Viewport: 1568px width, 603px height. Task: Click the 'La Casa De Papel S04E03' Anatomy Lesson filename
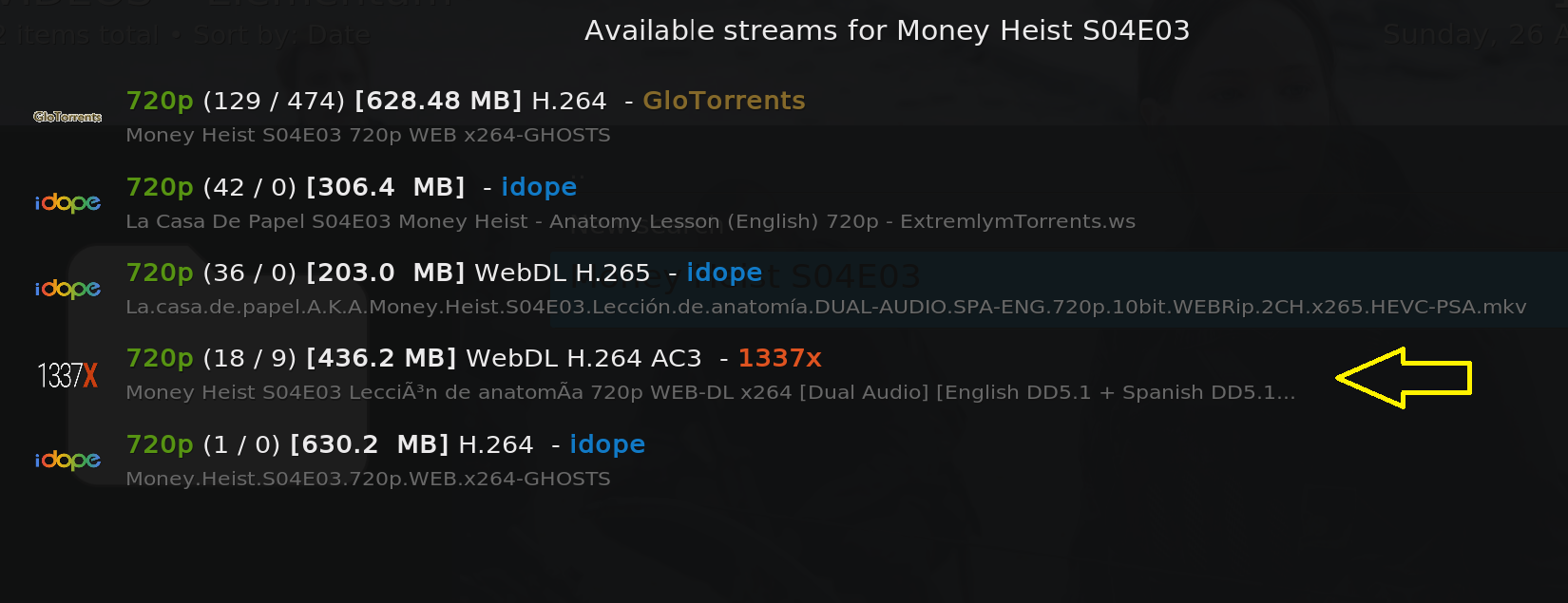point(630,221)
